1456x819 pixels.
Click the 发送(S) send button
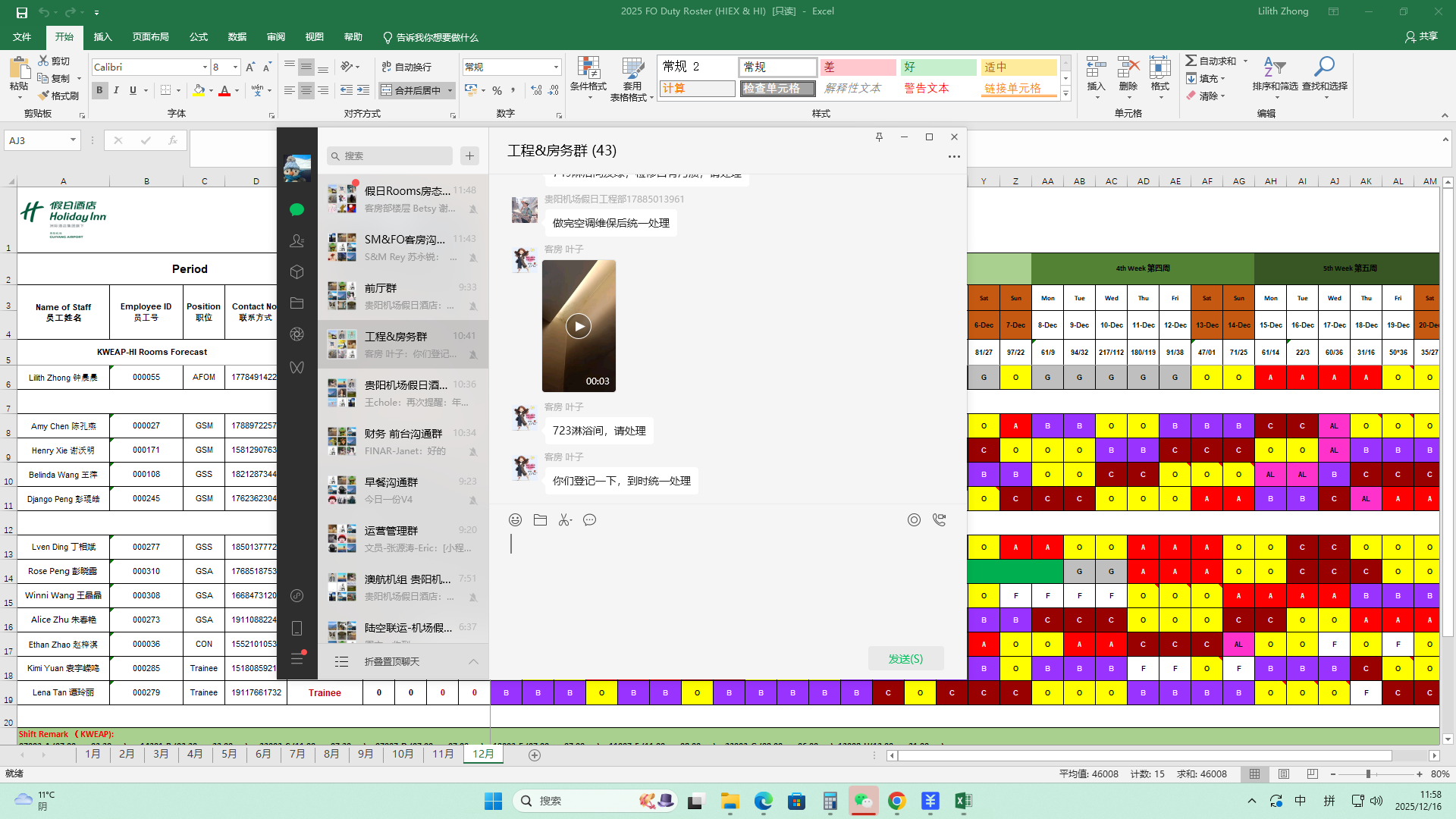click(x=905, y=659)
